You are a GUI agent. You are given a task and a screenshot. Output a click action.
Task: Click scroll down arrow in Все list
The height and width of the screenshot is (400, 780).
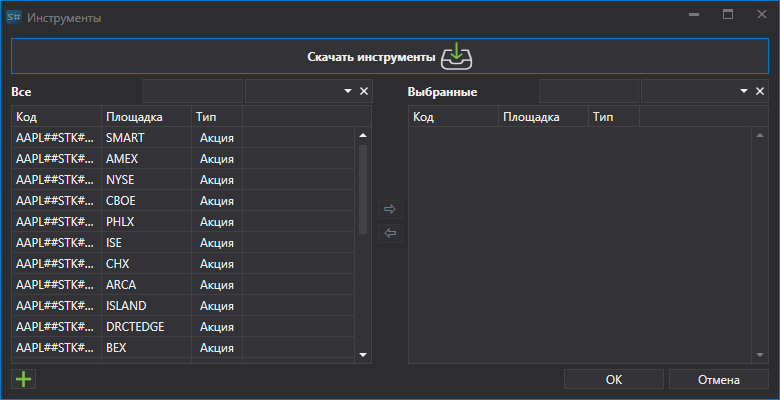(x=363, y=355)
